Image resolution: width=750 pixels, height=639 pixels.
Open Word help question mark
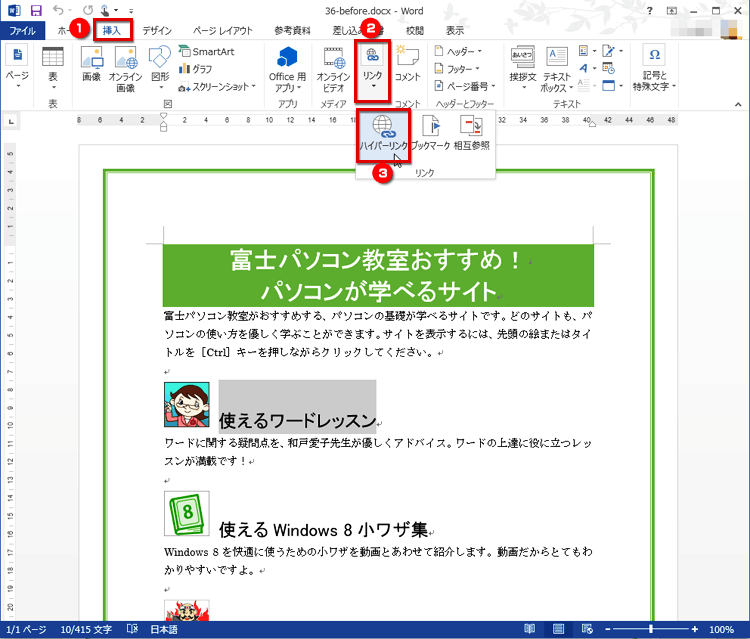tap(650, 11)
